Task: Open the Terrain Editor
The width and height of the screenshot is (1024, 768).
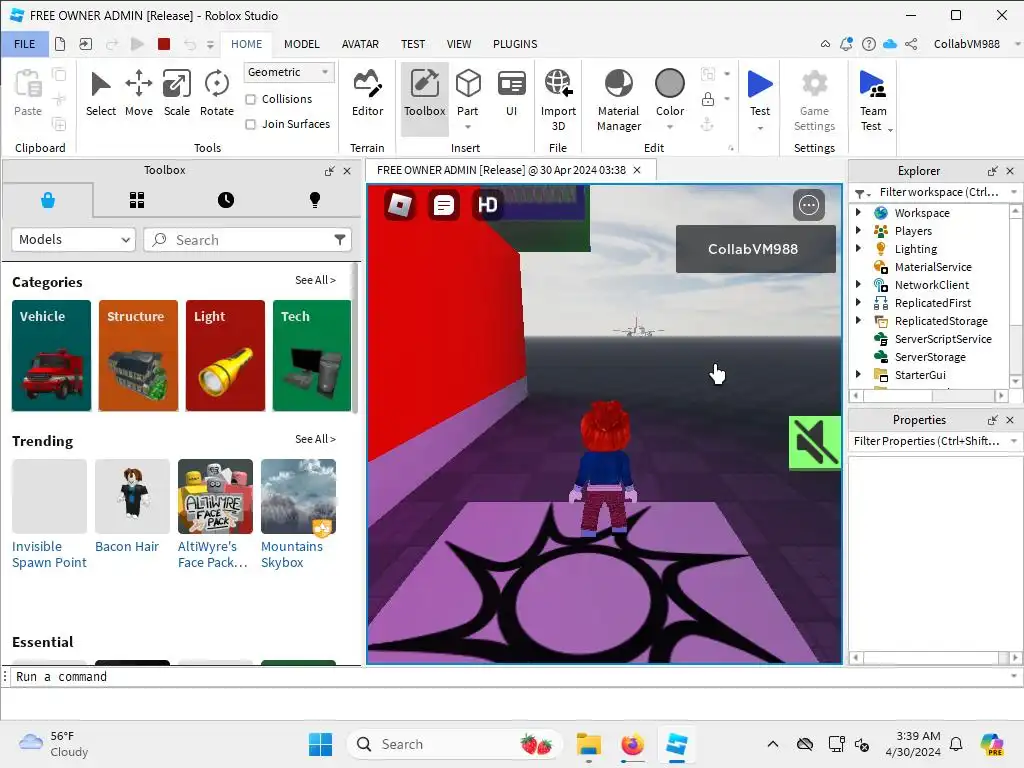Action: tap(367, 93)
